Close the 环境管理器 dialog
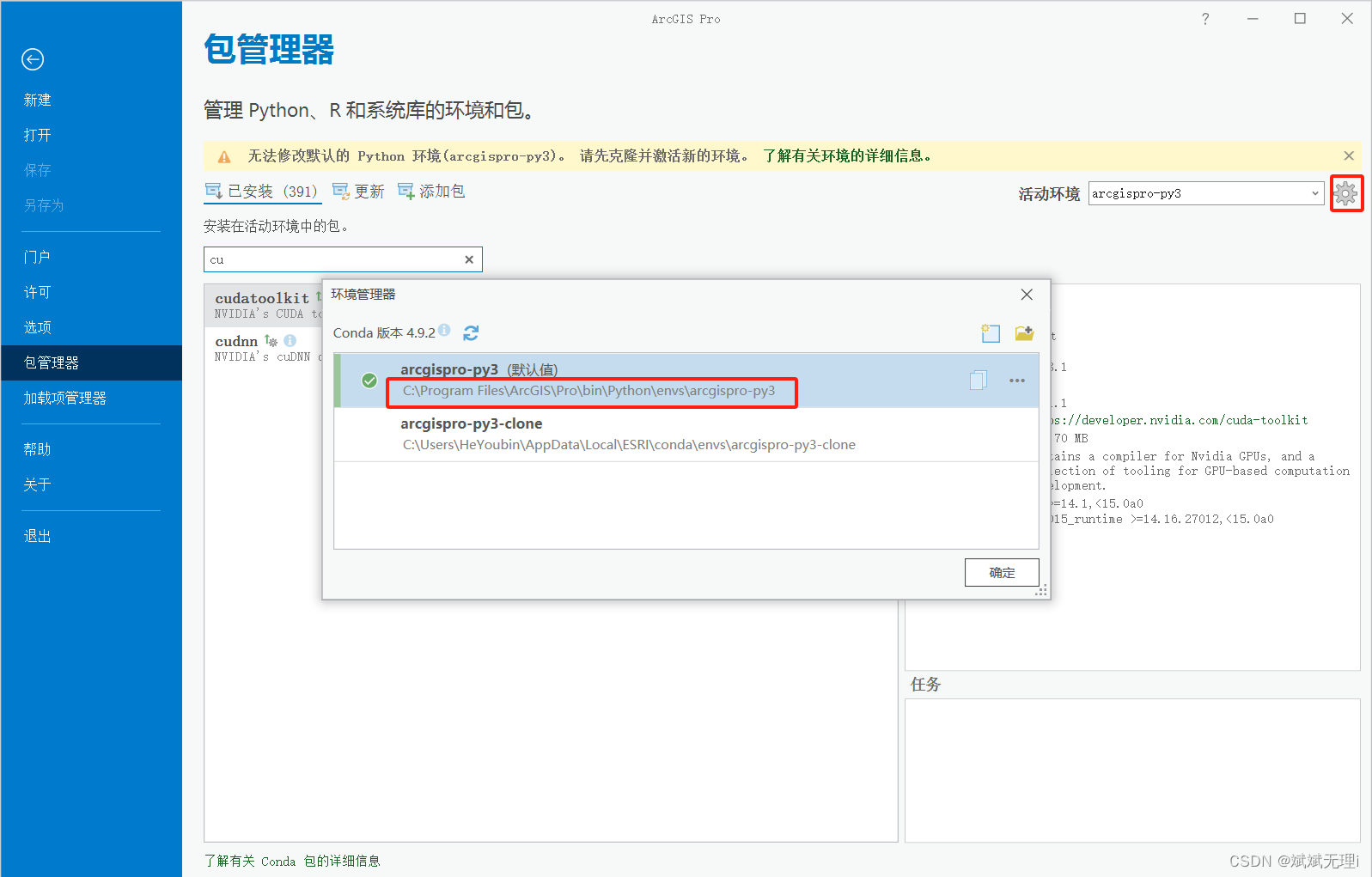The image size is (1372, 877). tap(1027, 295)
